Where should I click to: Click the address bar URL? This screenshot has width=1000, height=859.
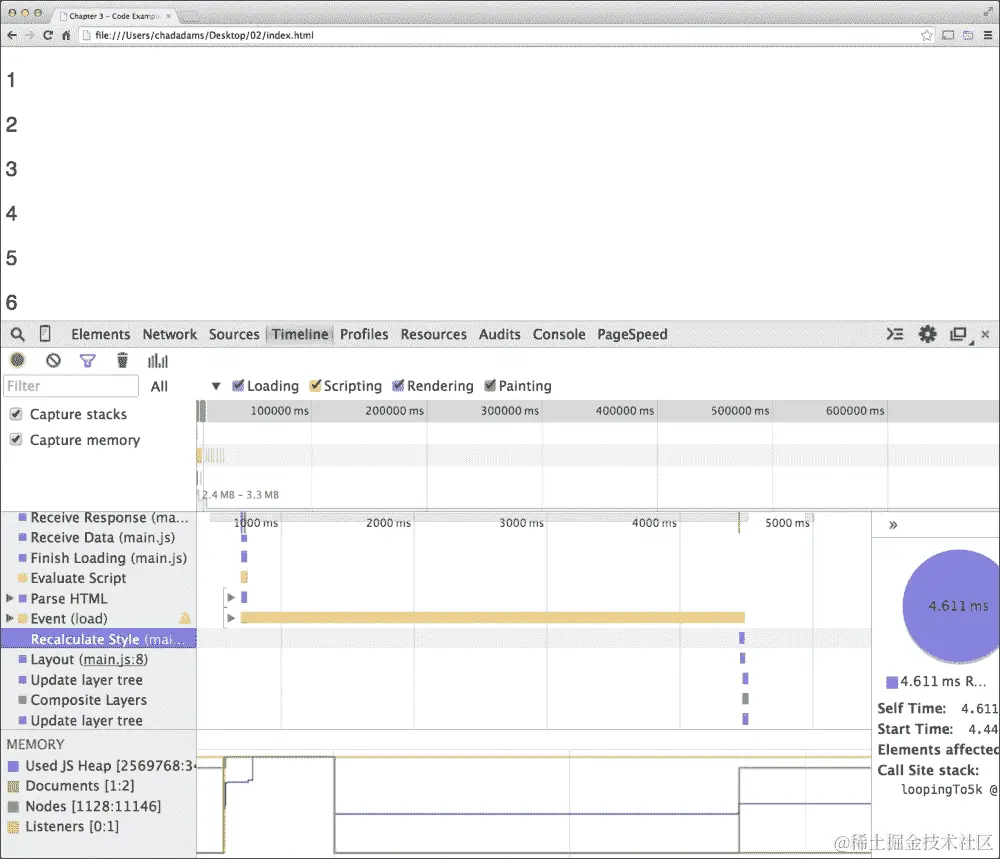coord(204,35)
